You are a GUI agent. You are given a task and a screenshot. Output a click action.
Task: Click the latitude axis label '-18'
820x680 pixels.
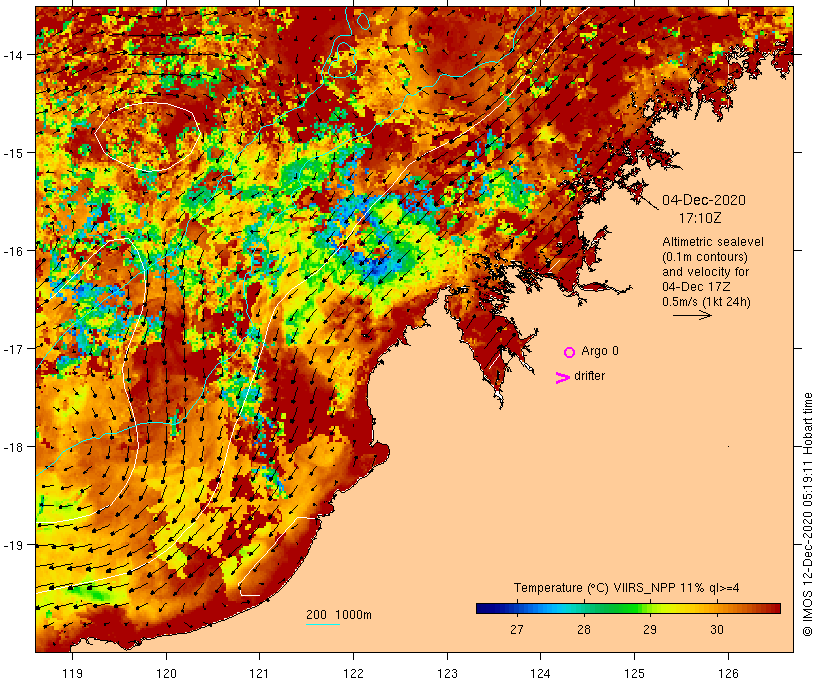click(13, 447)
